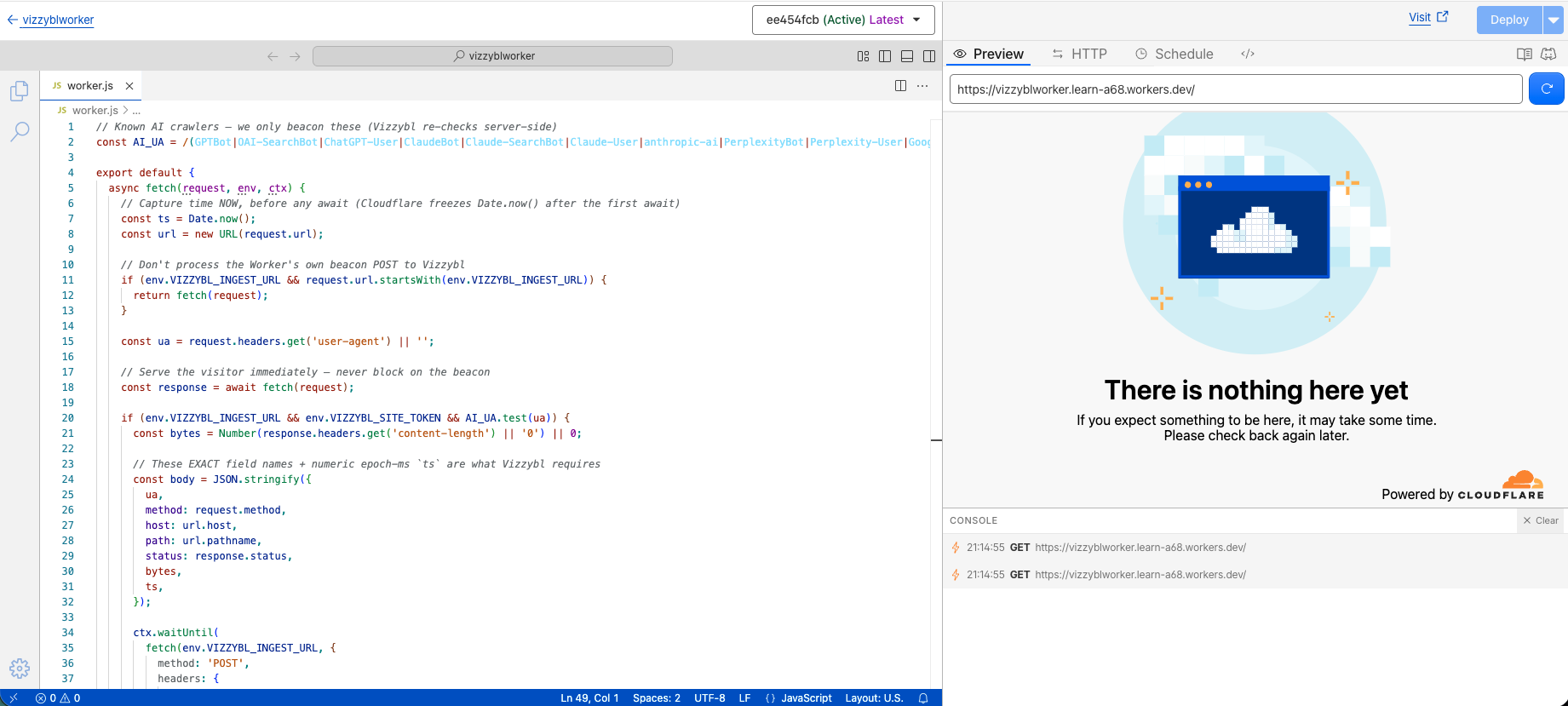Open the documentation book icon
Viewport: 1568px width, 706px height.
(x=1525, y=54)
